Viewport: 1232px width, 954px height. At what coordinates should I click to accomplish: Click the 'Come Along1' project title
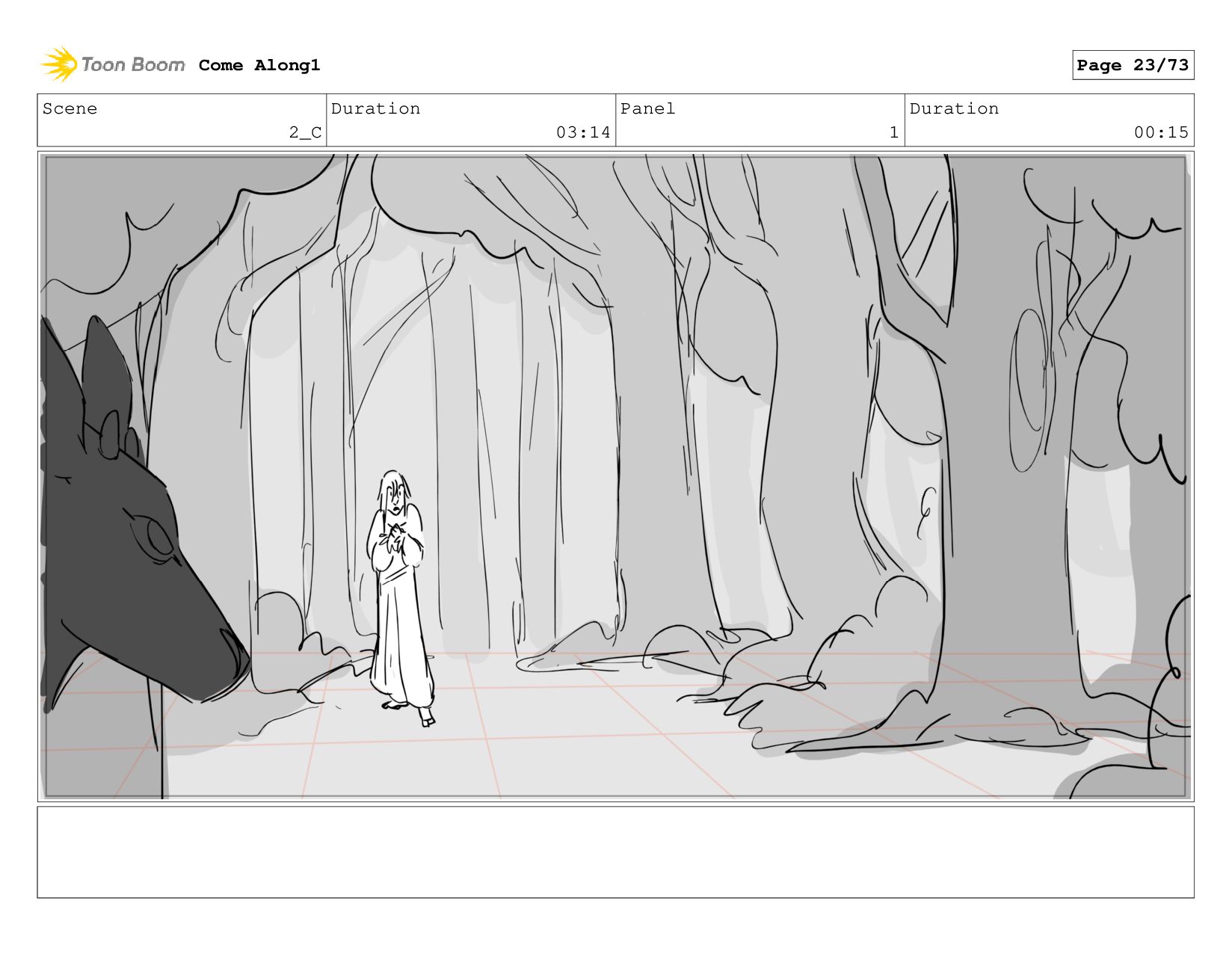tap(259, 65)
